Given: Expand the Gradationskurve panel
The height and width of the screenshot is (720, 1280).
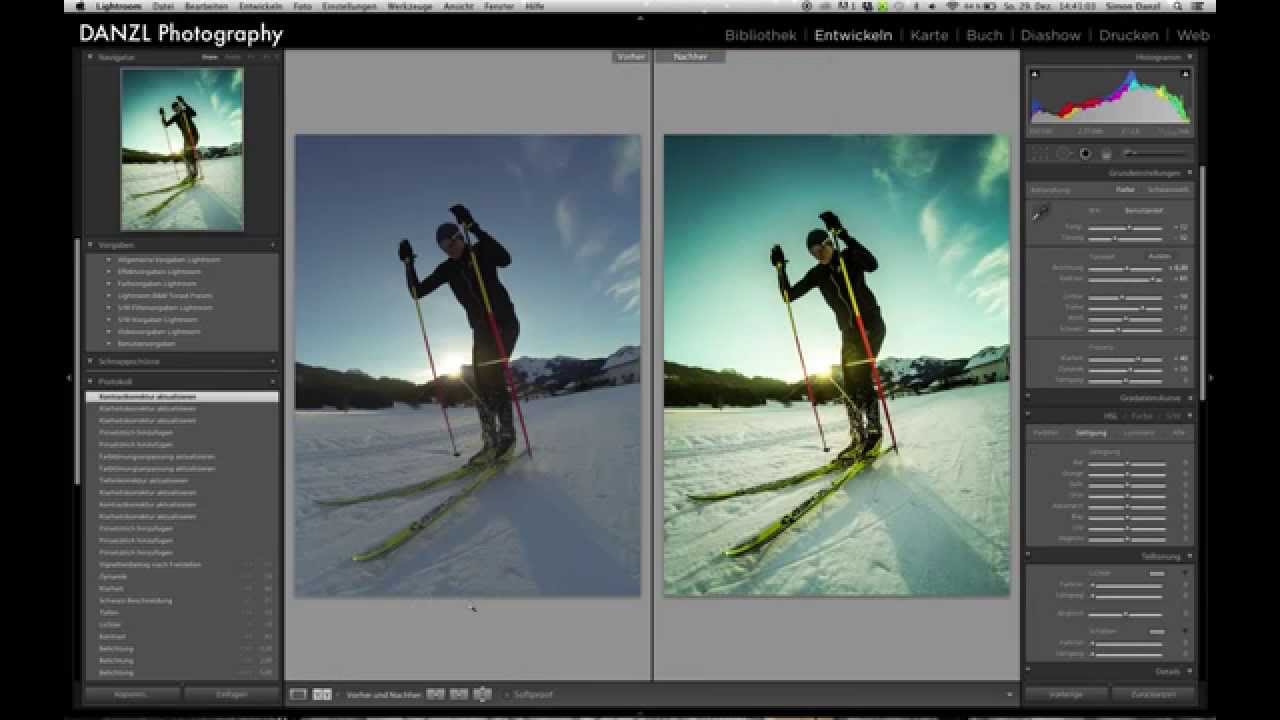Looking at the screenshot, I should point(1189,397).
